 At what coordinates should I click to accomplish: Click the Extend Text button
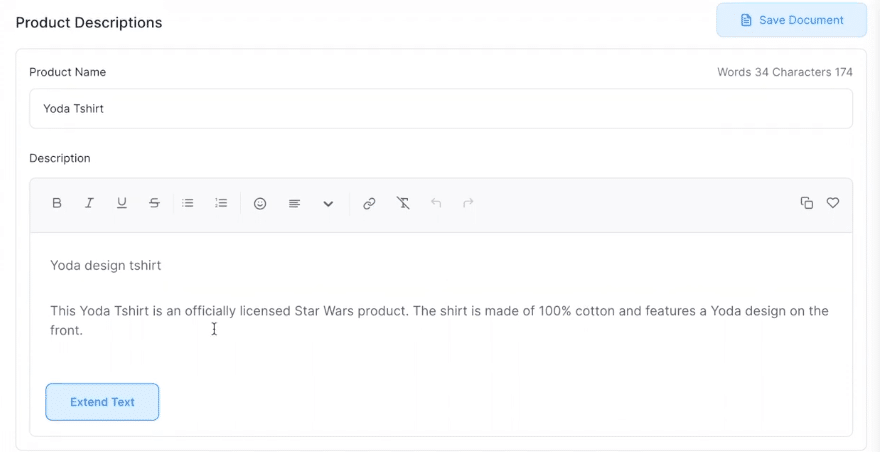click(x=102, y=402)
